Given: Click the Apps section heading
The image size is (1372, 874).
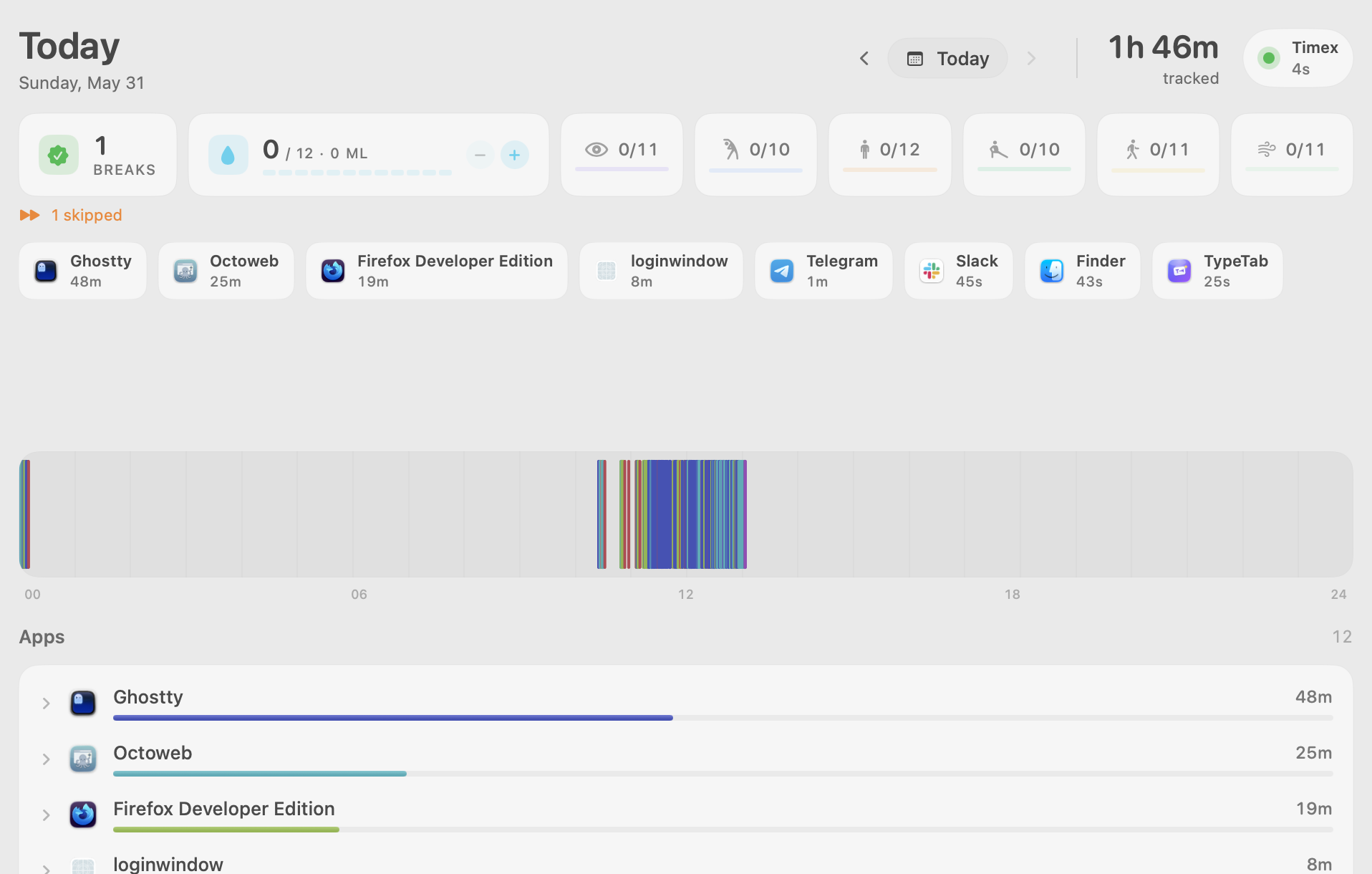Looking at the screenshot, I should click(42, 637).
